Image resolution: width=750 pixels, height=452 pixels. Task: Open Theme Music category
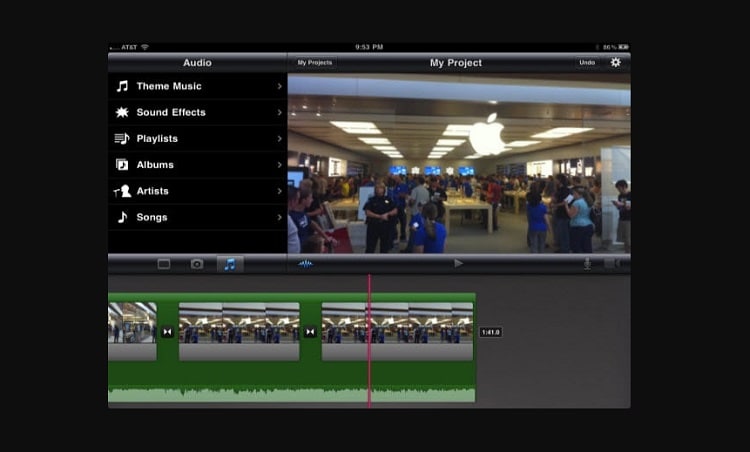(198, 86)
